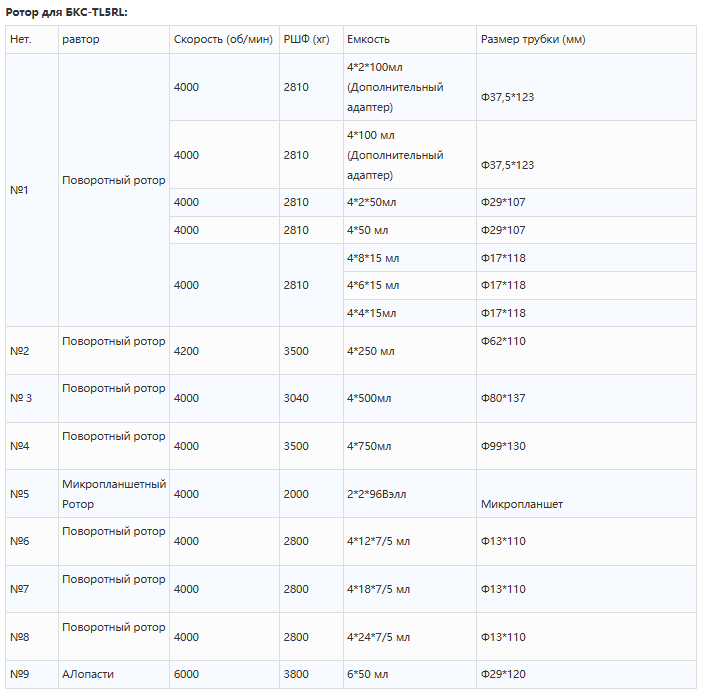
Task: Select "2800" in the №8 row
Action: click(x=296, y=637)
